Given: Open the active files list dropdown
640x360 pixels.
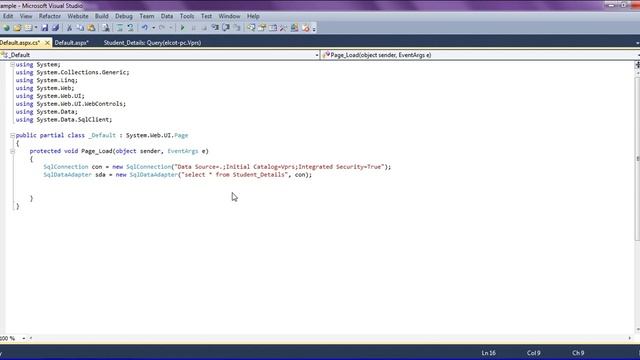Looking at the screenshot, I should point(637,43).
